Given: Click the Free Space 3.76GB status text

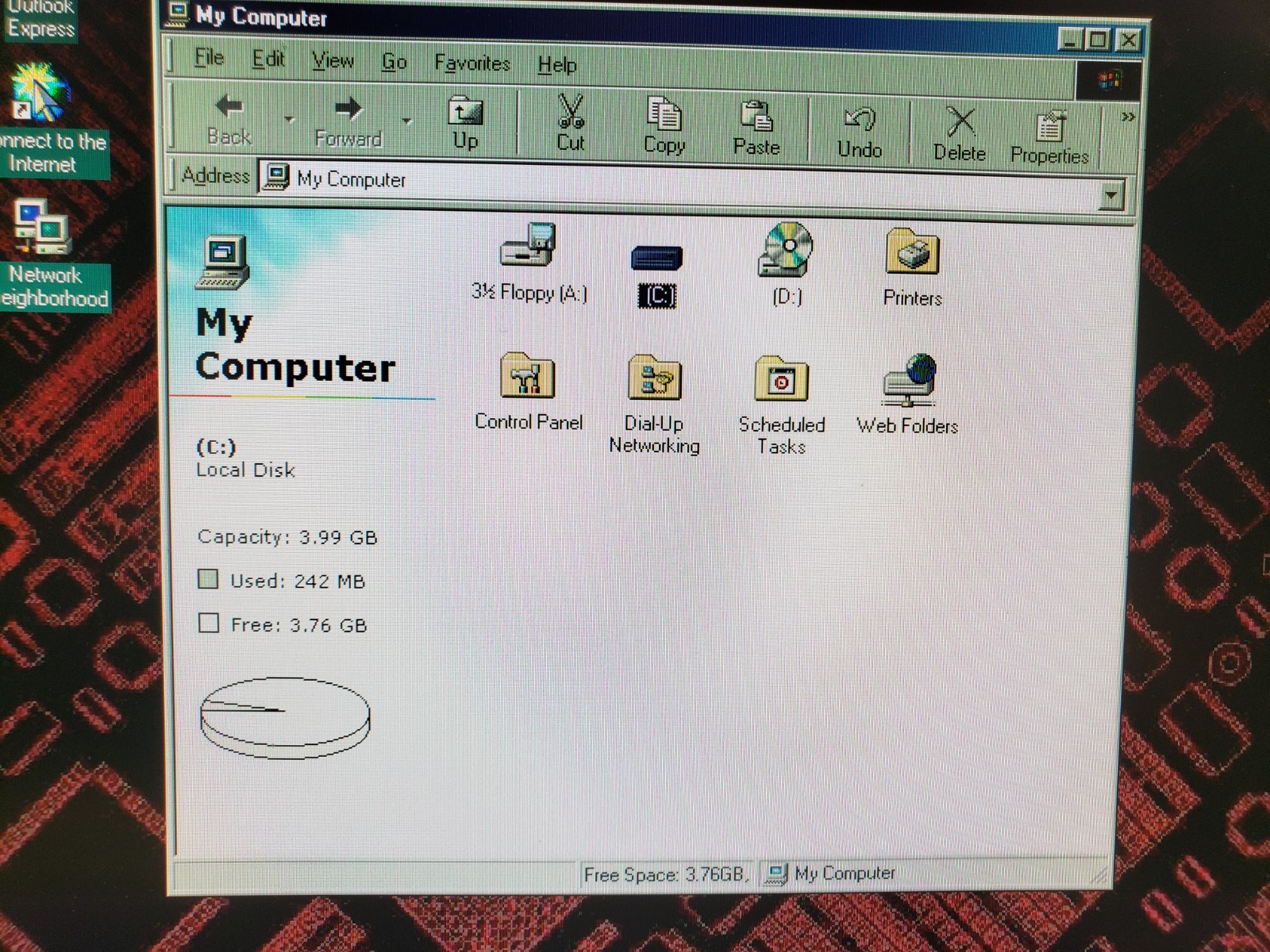Looking at the screenshot, I should coord(667,874).
